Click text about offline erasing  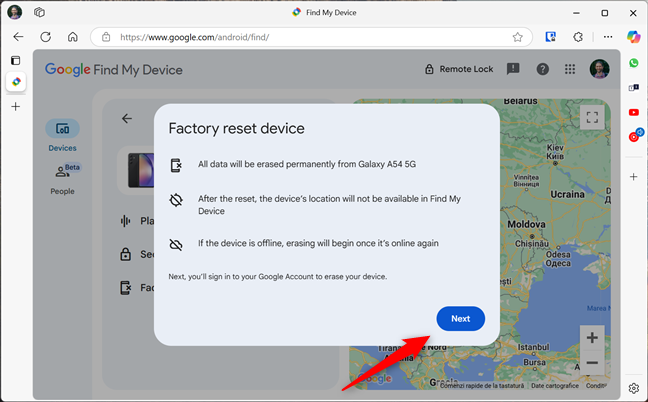pos(318,243)
